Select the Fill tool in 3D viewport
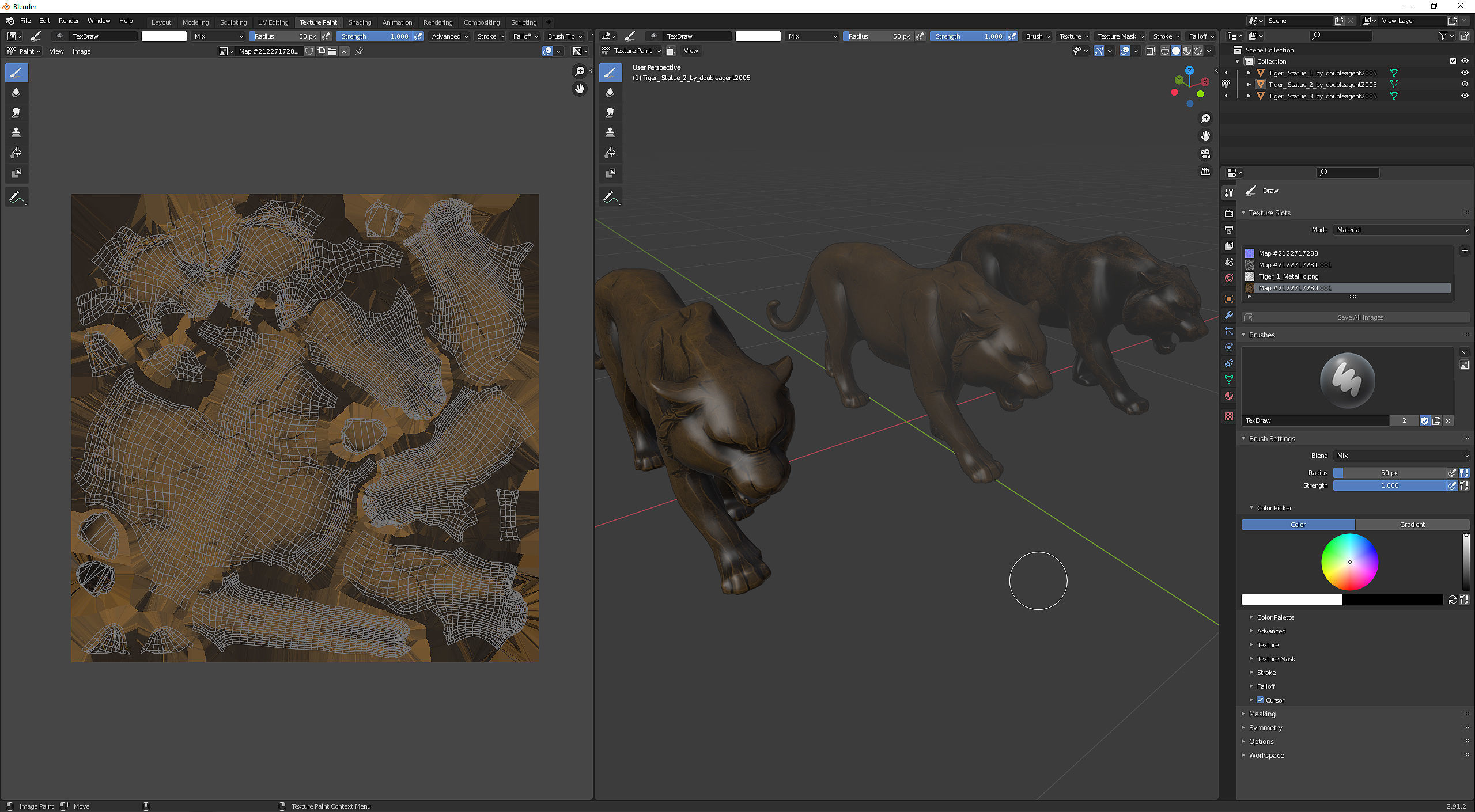 coord(610,153)
